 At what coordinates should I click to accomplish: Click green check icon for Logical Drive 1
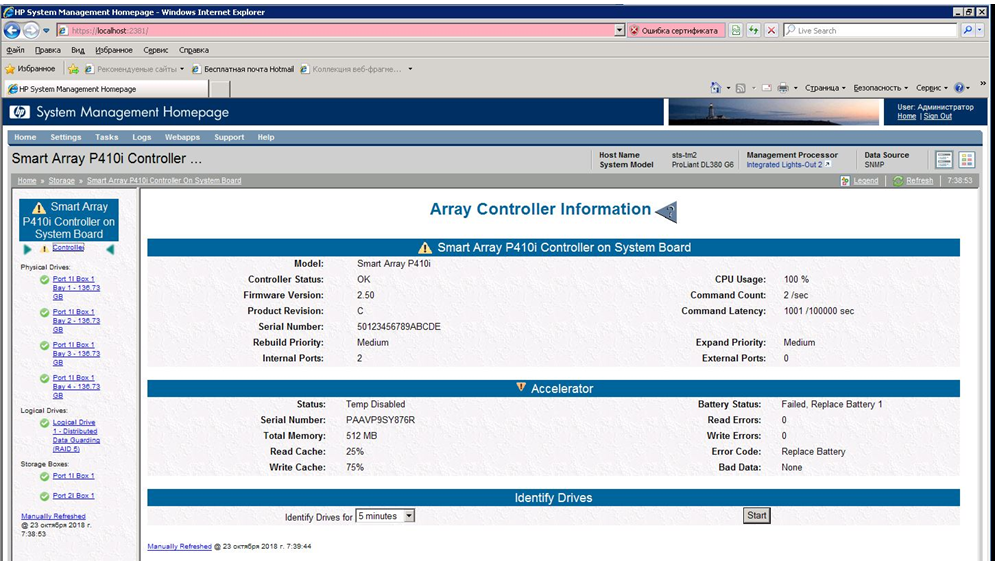44,423
